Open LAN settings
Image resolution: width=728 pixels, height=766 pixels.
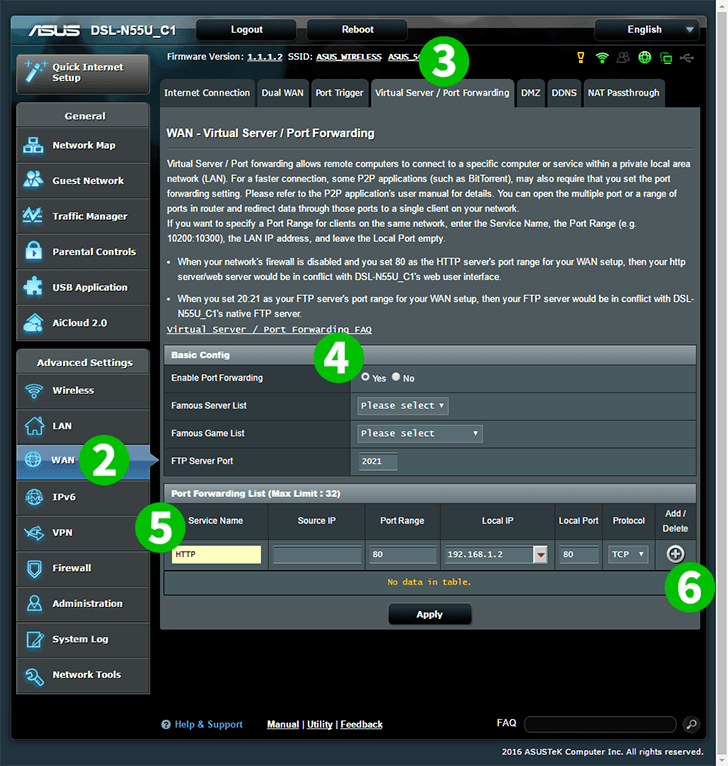coord(83,426)
